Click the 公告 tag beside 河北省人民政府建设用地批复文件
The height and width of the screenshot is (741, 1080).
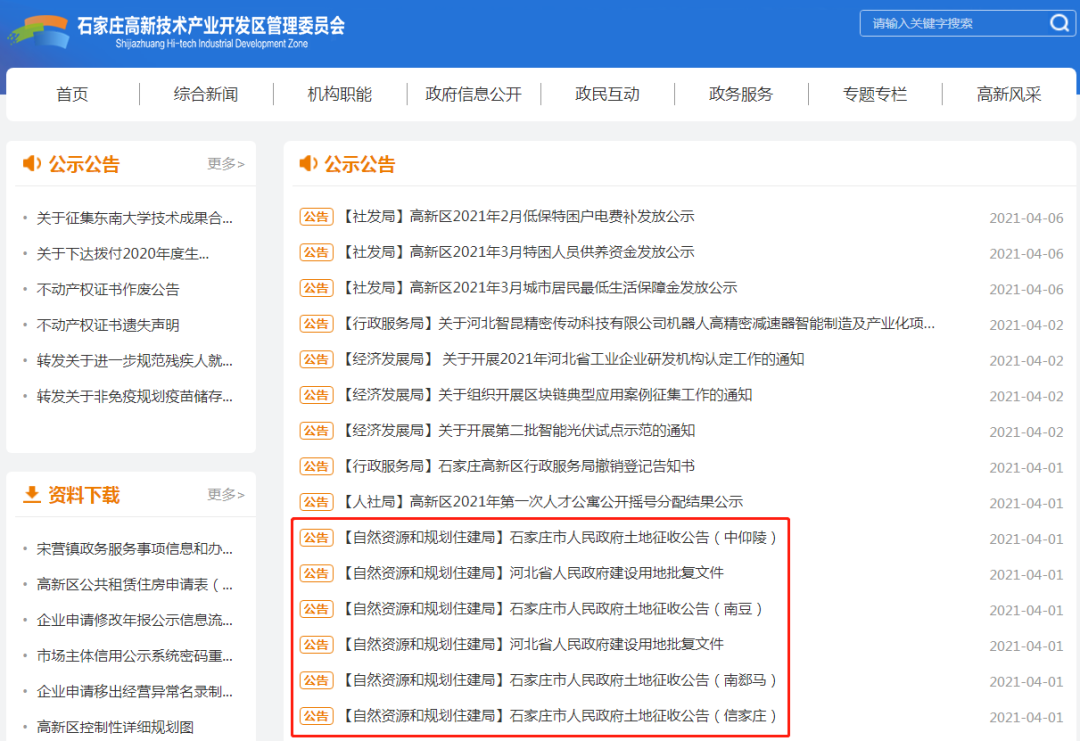pyautogui.click(x=315, y=574)
